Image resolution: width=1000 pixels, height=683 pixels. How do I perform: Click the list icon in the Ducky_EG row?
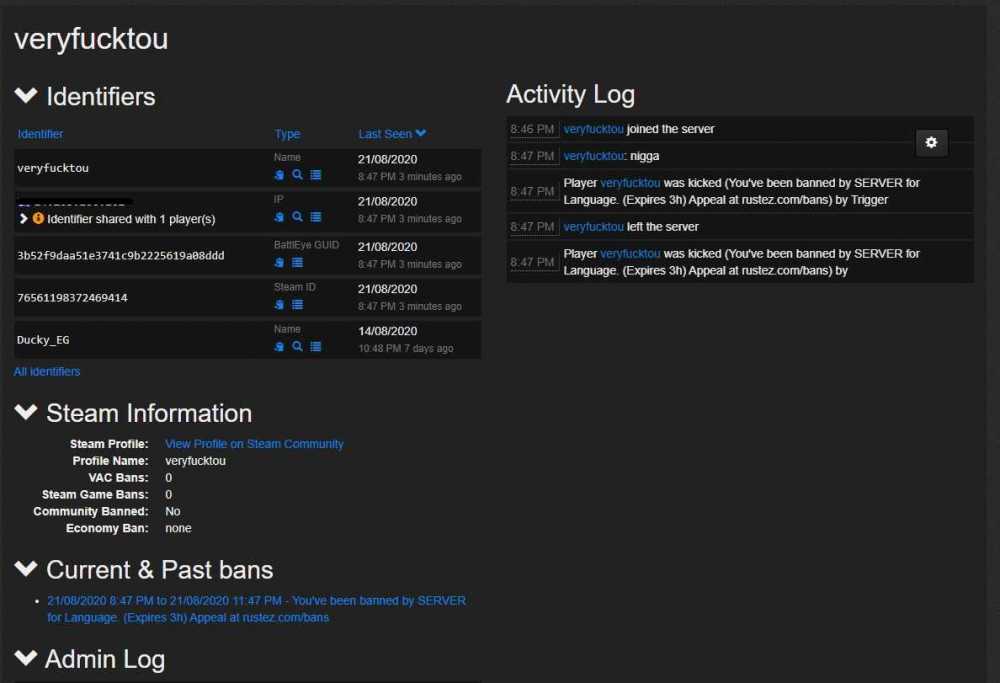(315, 347)
